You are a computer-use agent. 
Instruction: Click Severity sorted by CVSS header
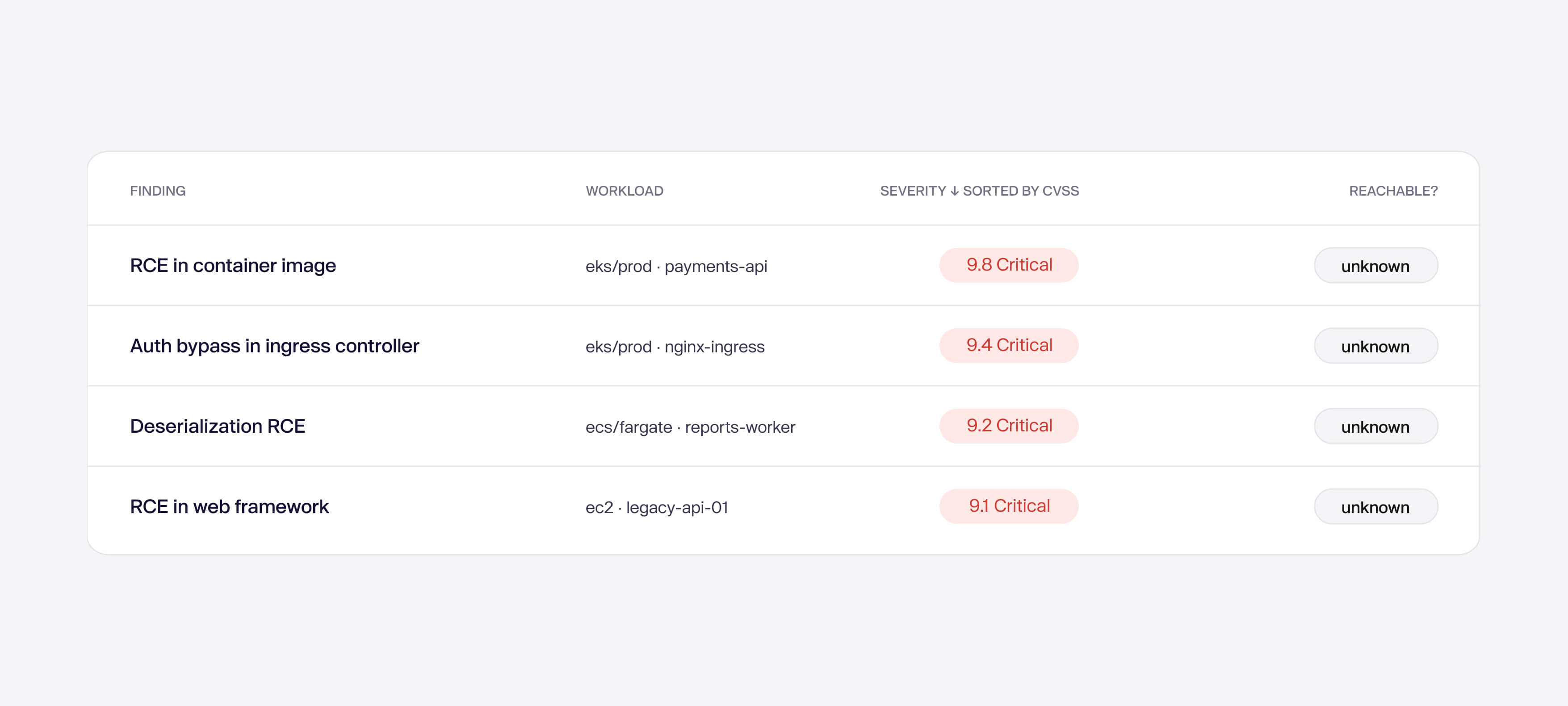click(979, 191)
